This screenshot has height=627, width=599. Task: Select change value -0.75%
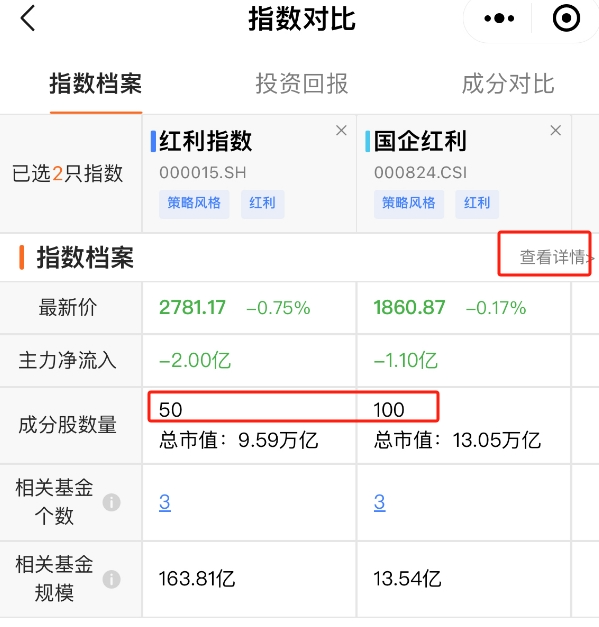[278, 308]
